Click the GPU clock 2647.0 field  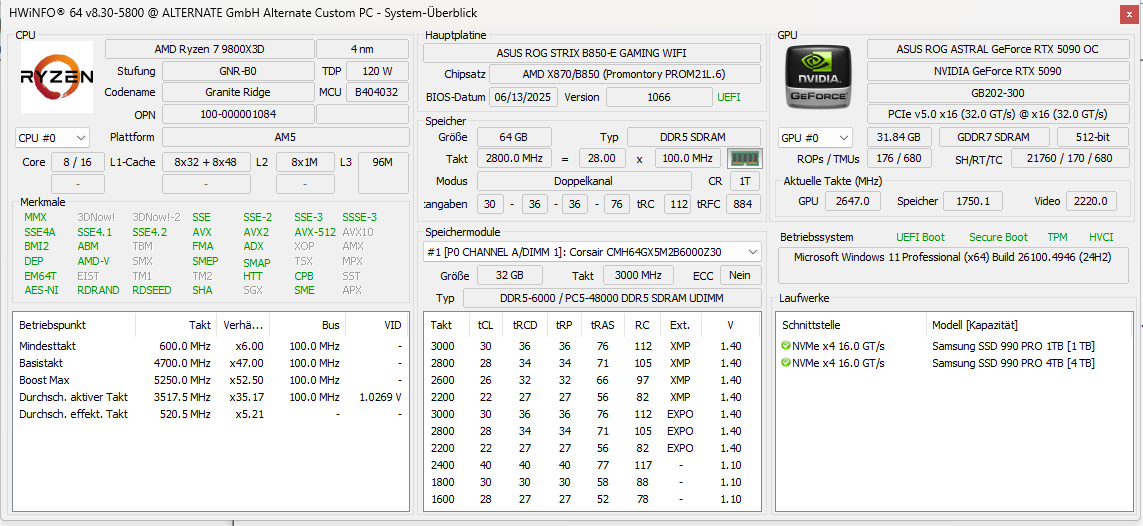853,201
